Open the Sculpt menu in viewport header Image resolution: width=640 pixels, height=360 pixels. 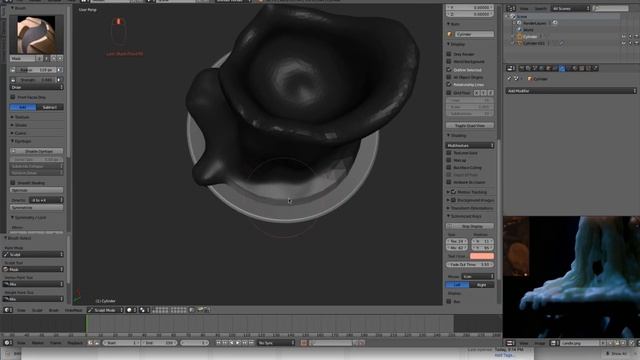pyautogui.click(x=37, y=310)
